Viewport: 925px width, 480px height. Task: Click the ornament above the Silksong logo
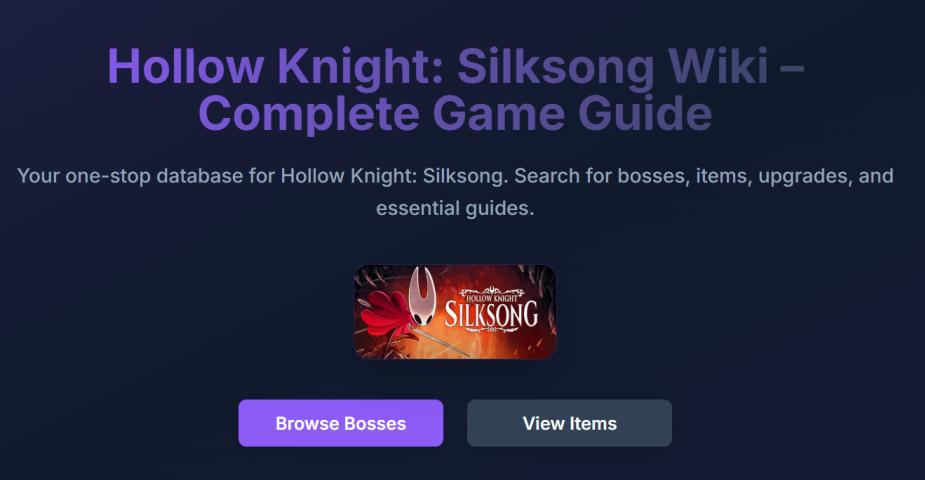pyautogui.click(x=491, y=291)
